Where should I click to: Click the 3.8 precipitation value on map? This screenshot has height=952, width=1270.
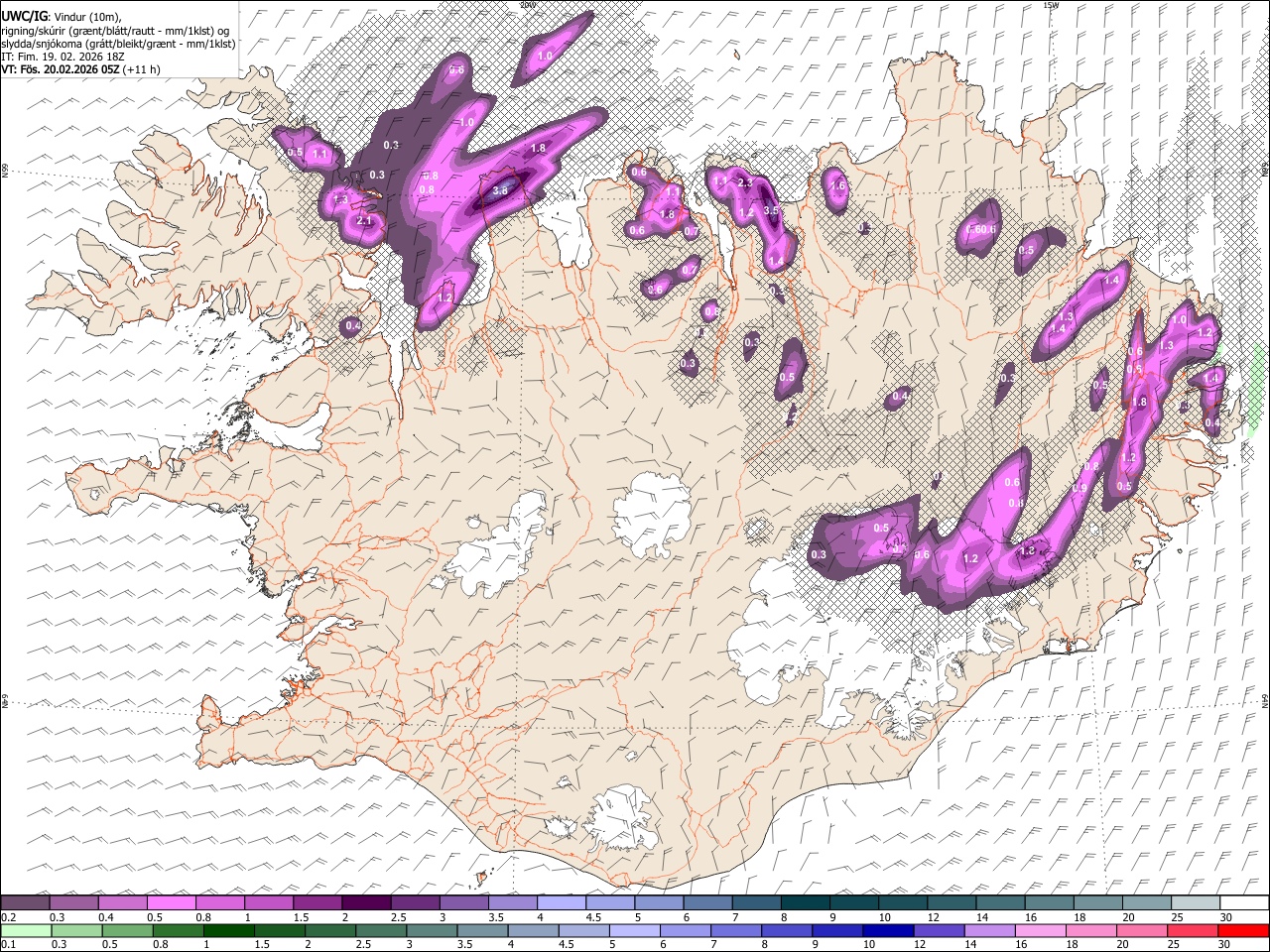(500, 190)
